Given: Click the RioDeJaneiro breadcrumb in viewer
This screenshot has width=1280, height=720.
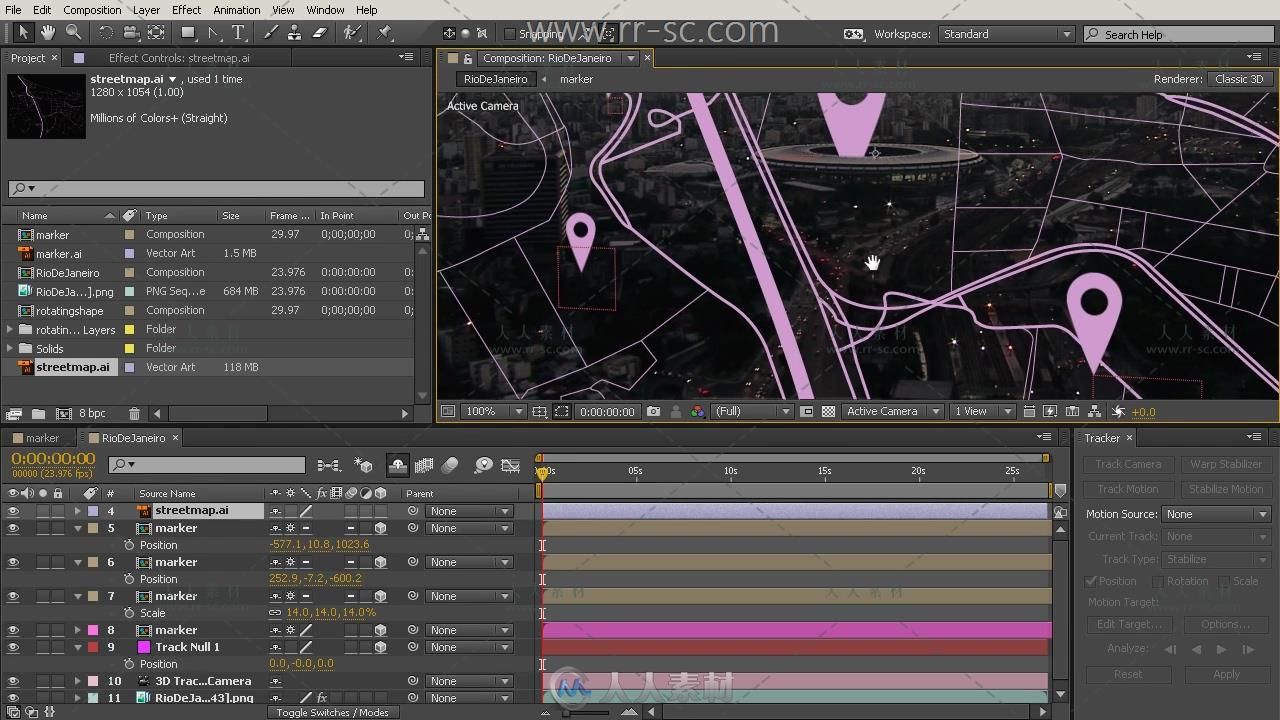Looking at the screenshot, I should tap(495, 79).
